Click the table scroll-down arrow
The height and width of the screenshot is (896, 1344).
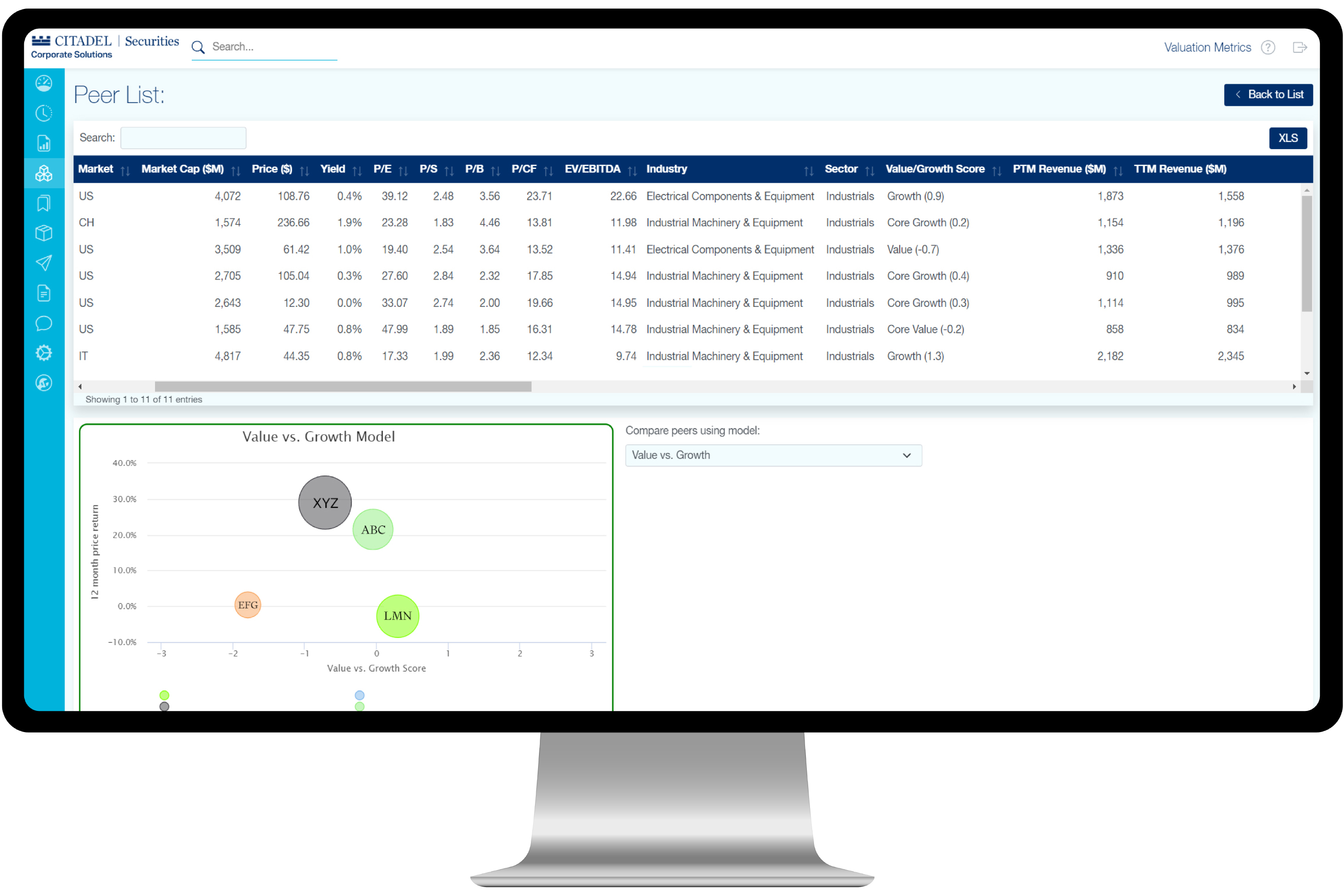click(x=1307, y=373)
